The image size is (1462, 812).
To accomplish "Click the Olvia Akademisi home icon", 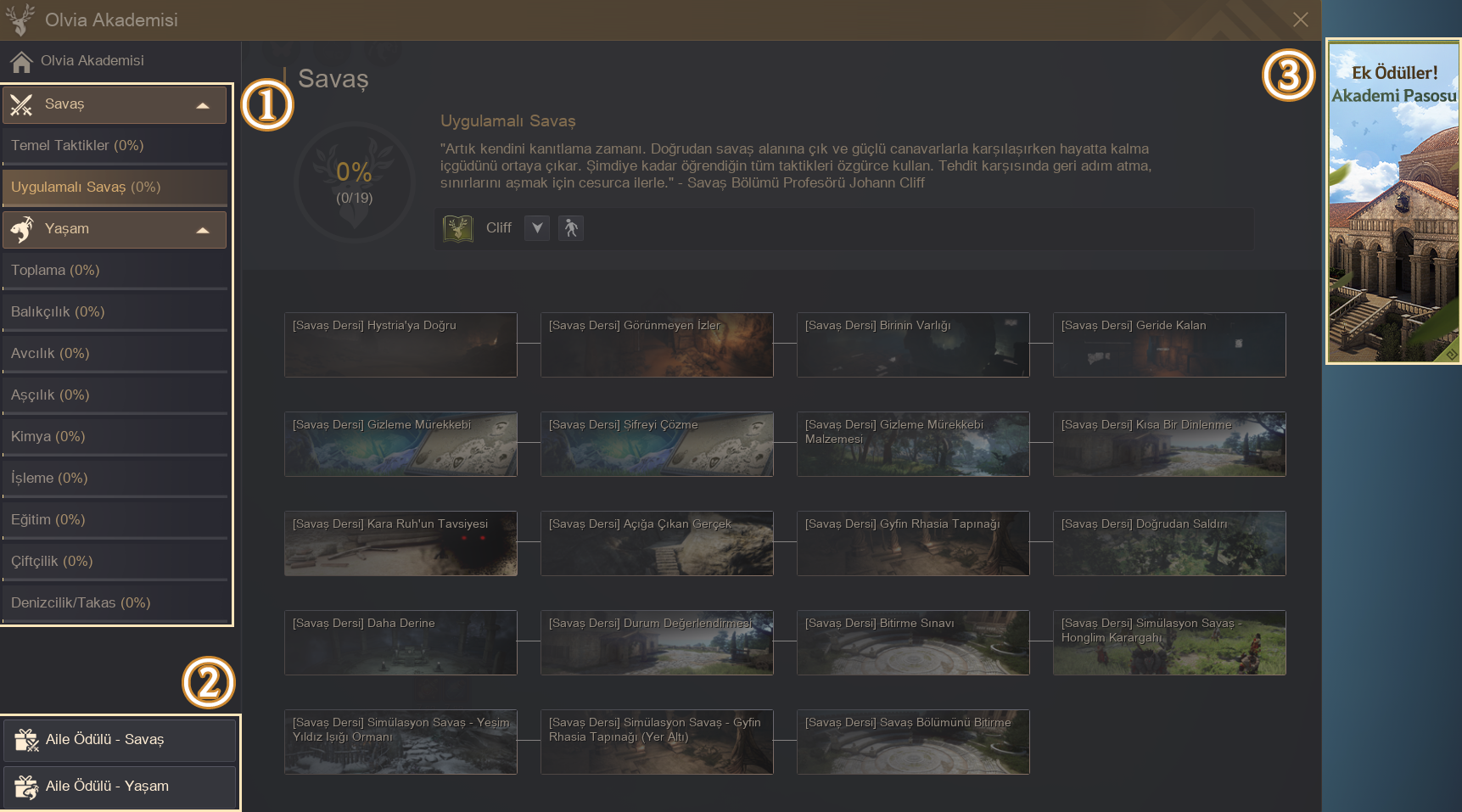I will (21, 61).
